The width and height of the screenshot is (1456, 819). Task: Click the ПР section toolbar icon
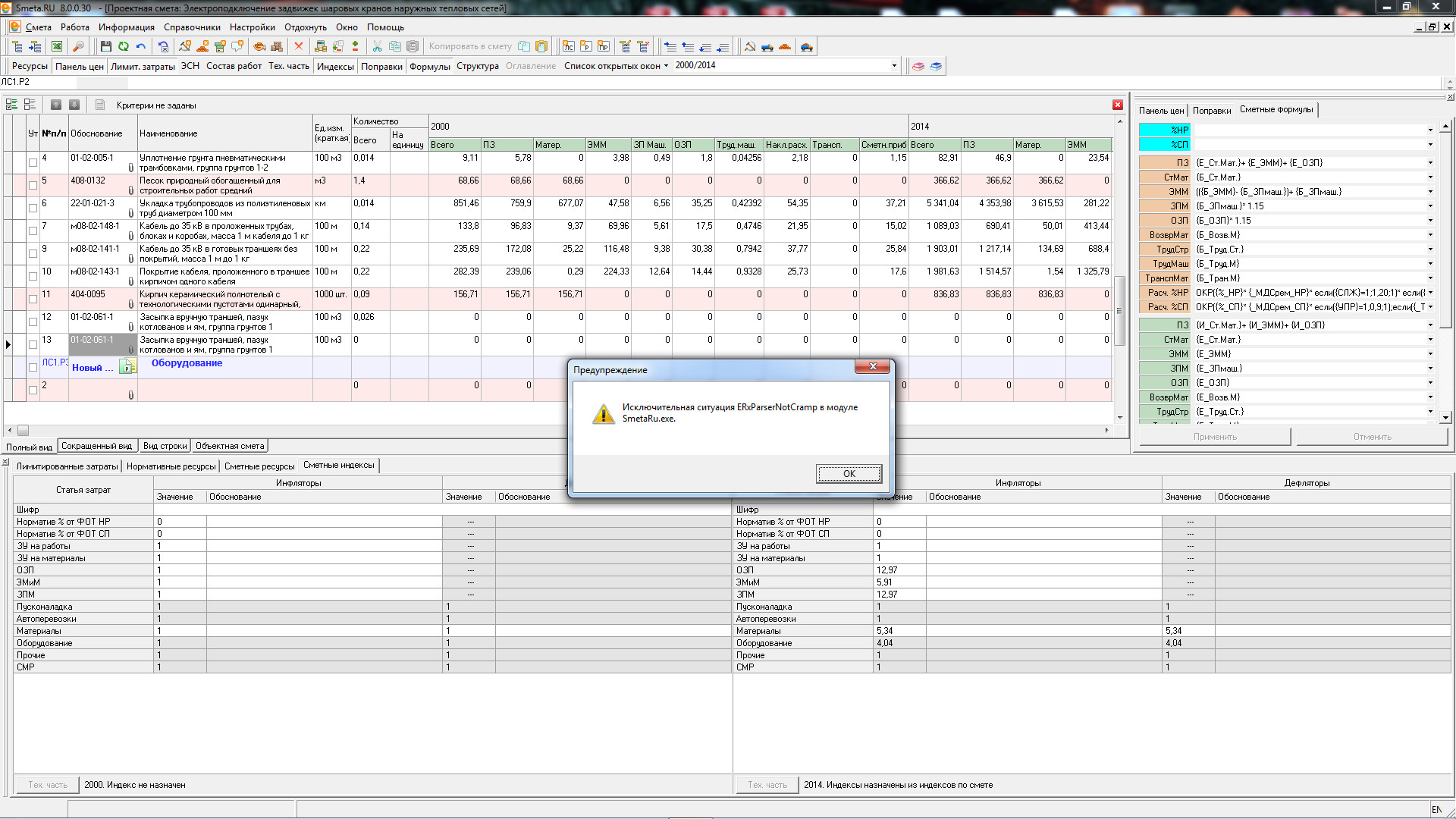(x=604, y=47)
